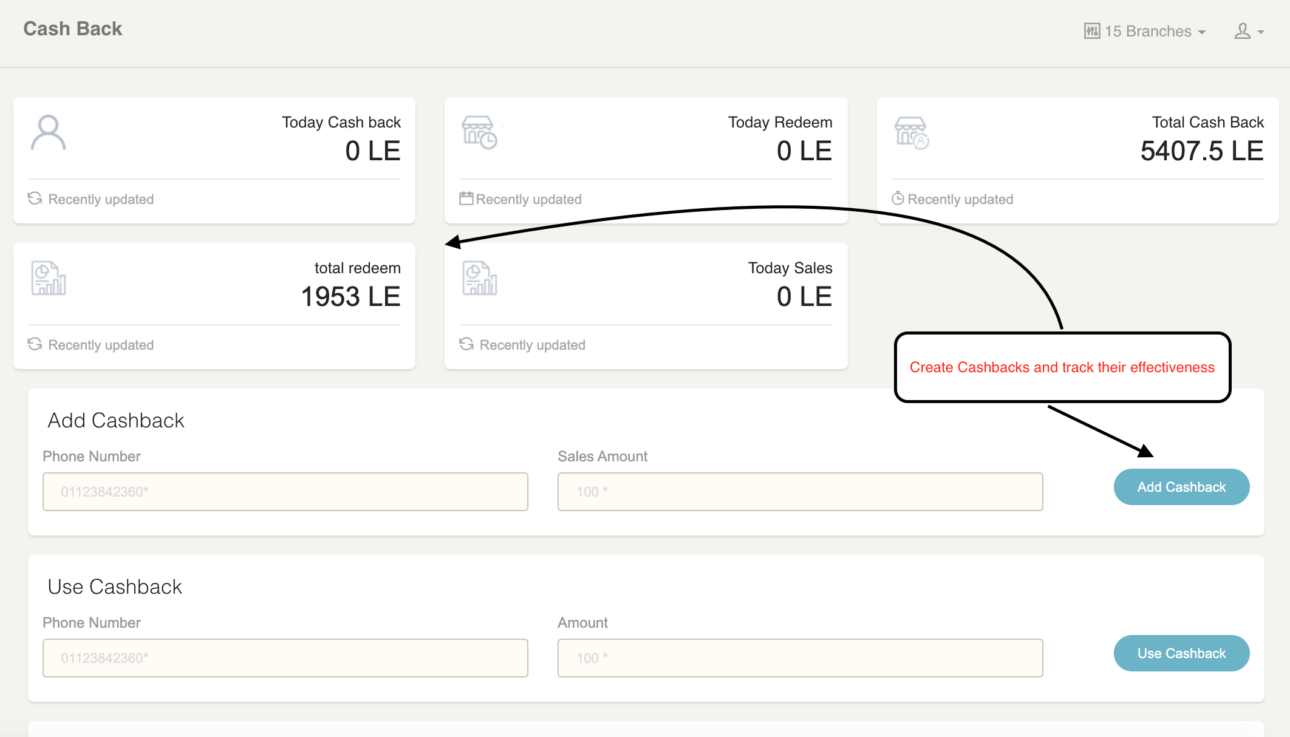This screenshot has width=1290, height=737.
Task: Click refresh icon under Today Cash back
Action: (x=35, y=199)
